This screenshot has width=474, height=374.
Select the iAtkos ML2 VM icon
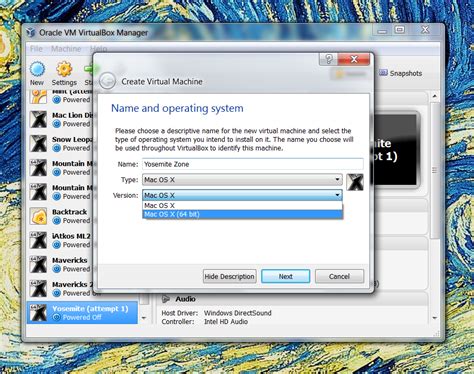coord(38,240)
